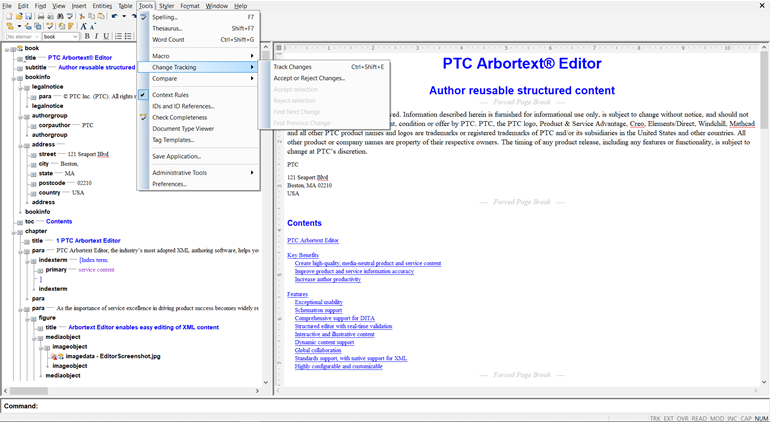The image size is (770, 422).
Task: Click tree pane horizontal scrollbar thumb
Action: [29, 391]
